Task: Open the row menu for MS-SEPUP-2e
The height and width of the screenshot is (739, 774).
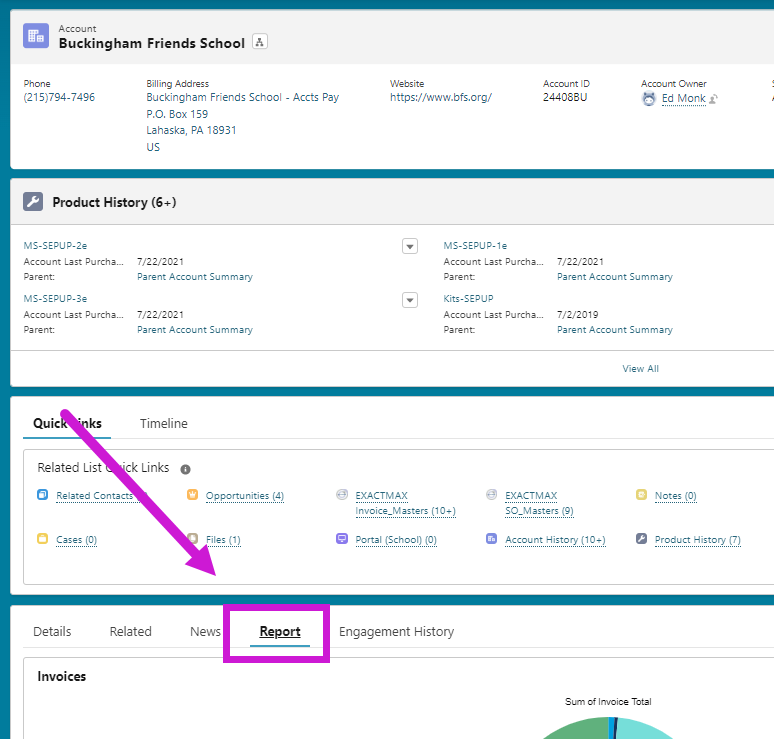Action: coord(410,246)
